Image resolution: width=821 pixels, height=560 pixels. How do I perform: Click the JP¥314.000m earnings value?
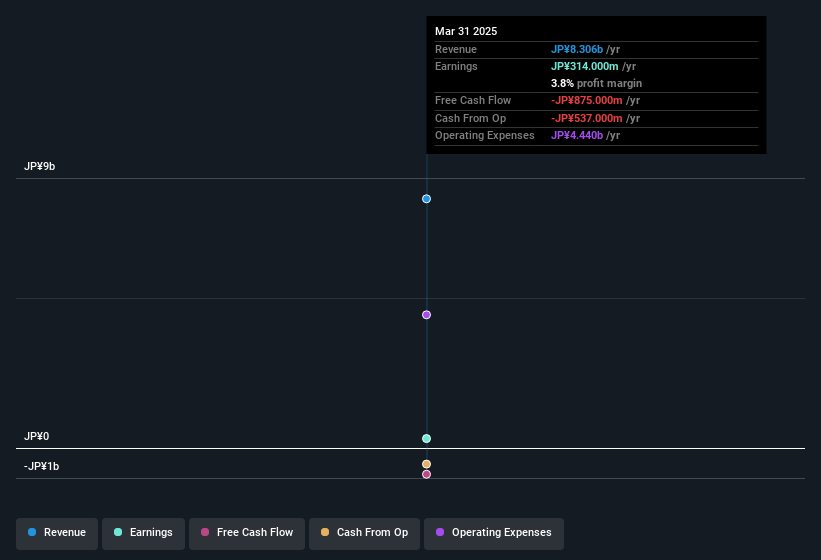(584, 66)
